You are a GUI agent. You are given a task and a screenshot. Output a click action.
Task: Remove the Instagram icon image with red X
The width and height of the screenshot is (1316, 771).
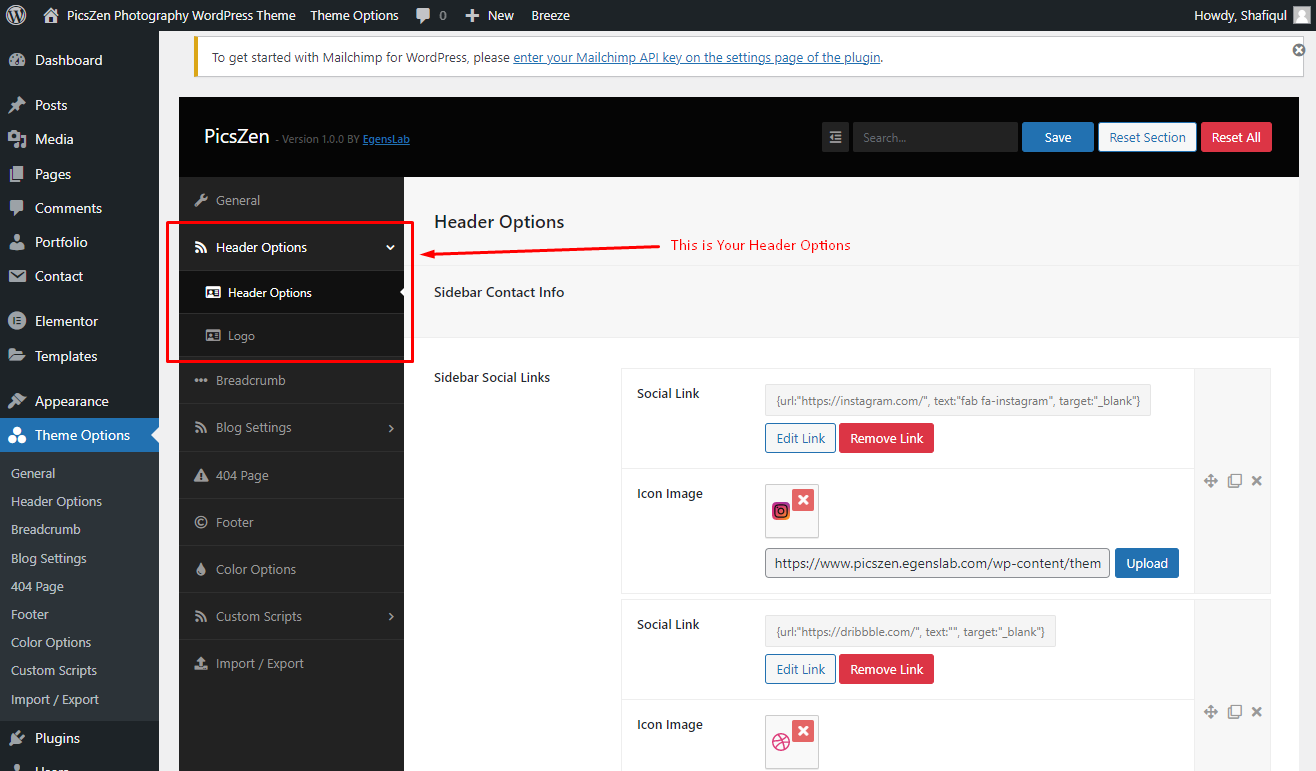pos(803,500)
